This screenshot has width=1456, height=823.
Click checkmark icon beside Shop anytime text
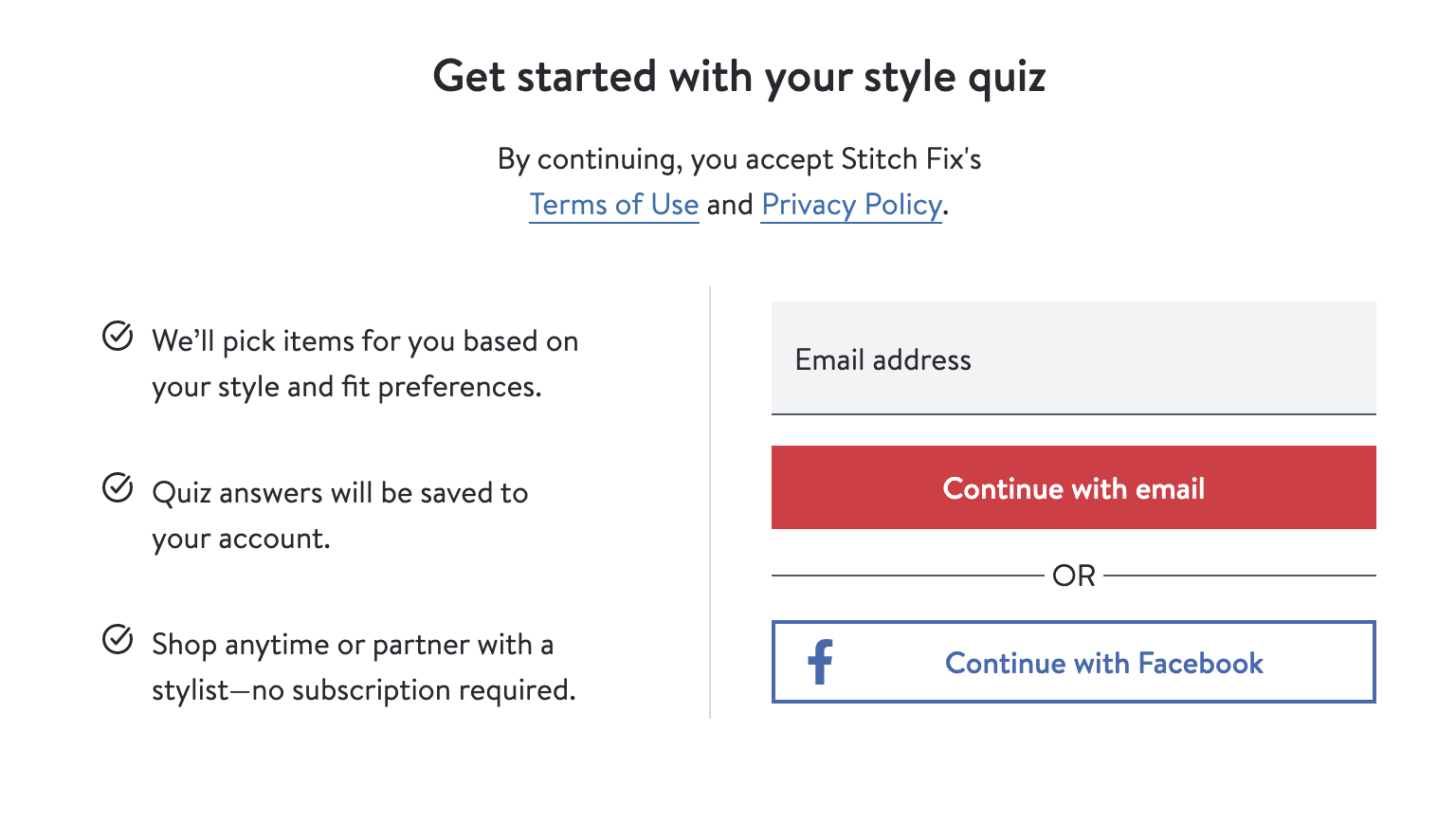pos(118,639)
